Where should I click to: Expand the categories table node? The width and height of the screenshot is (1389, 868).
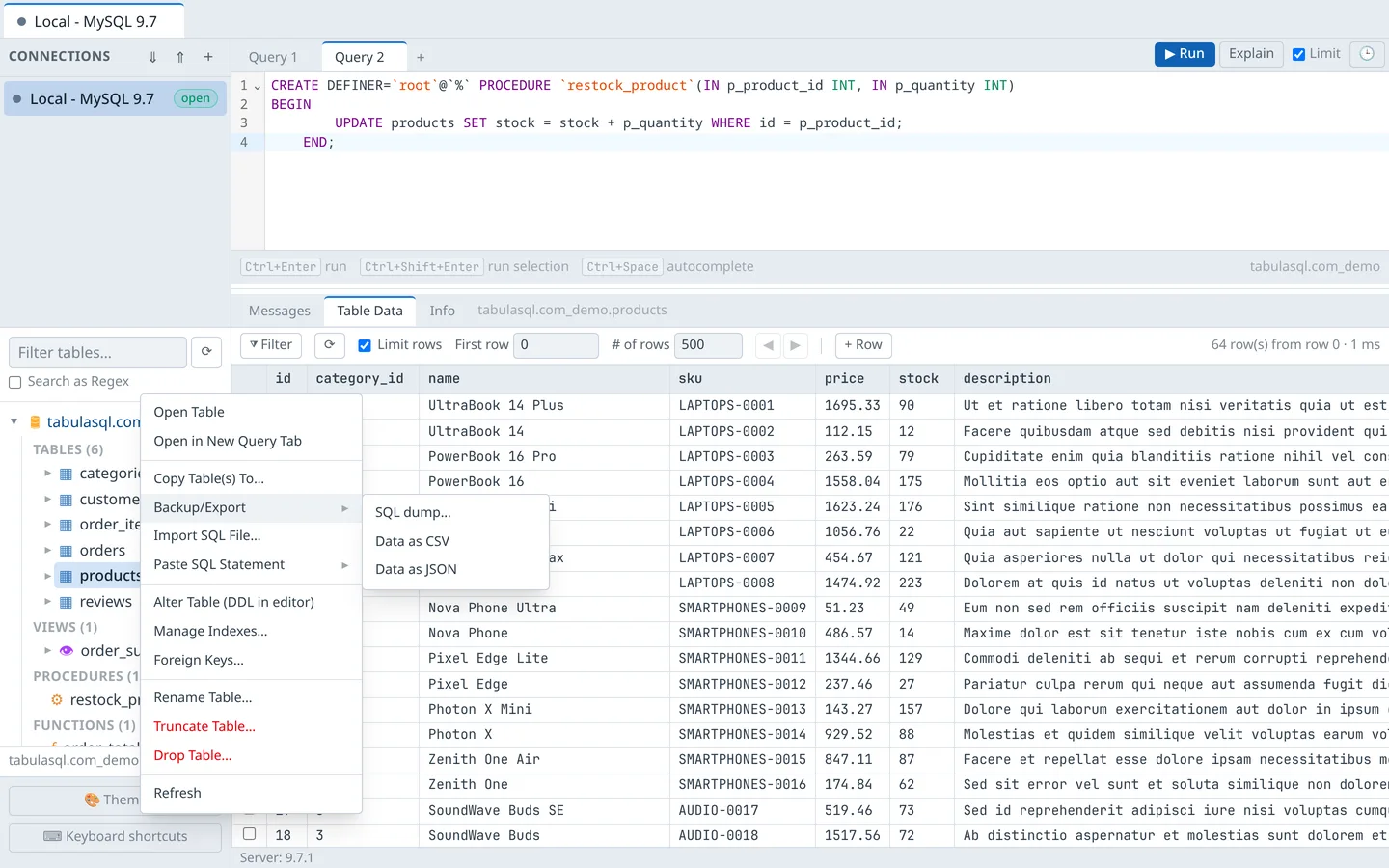(x=47, y=474)
